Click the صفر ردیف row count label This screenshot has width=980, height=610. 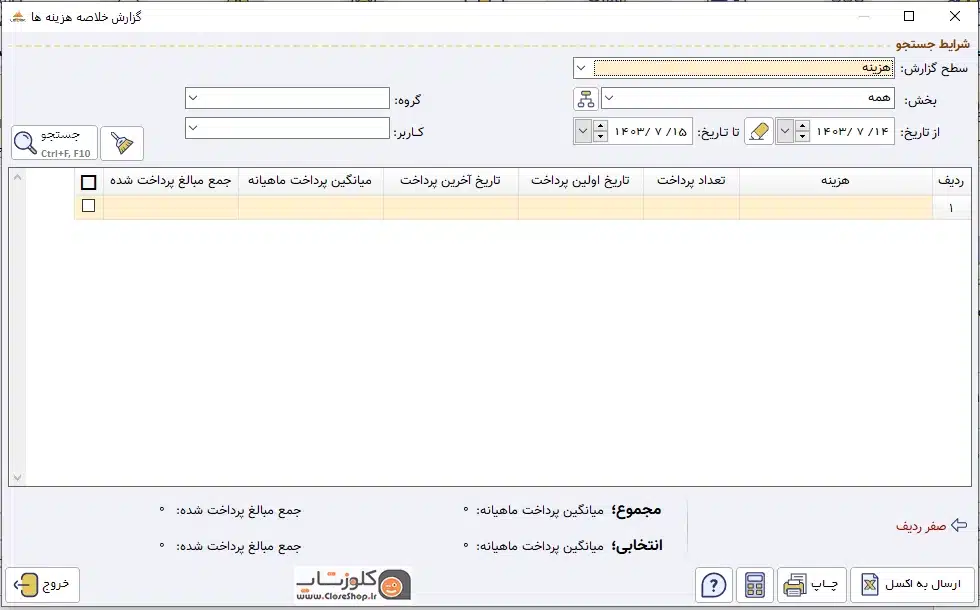pos(921,526)
